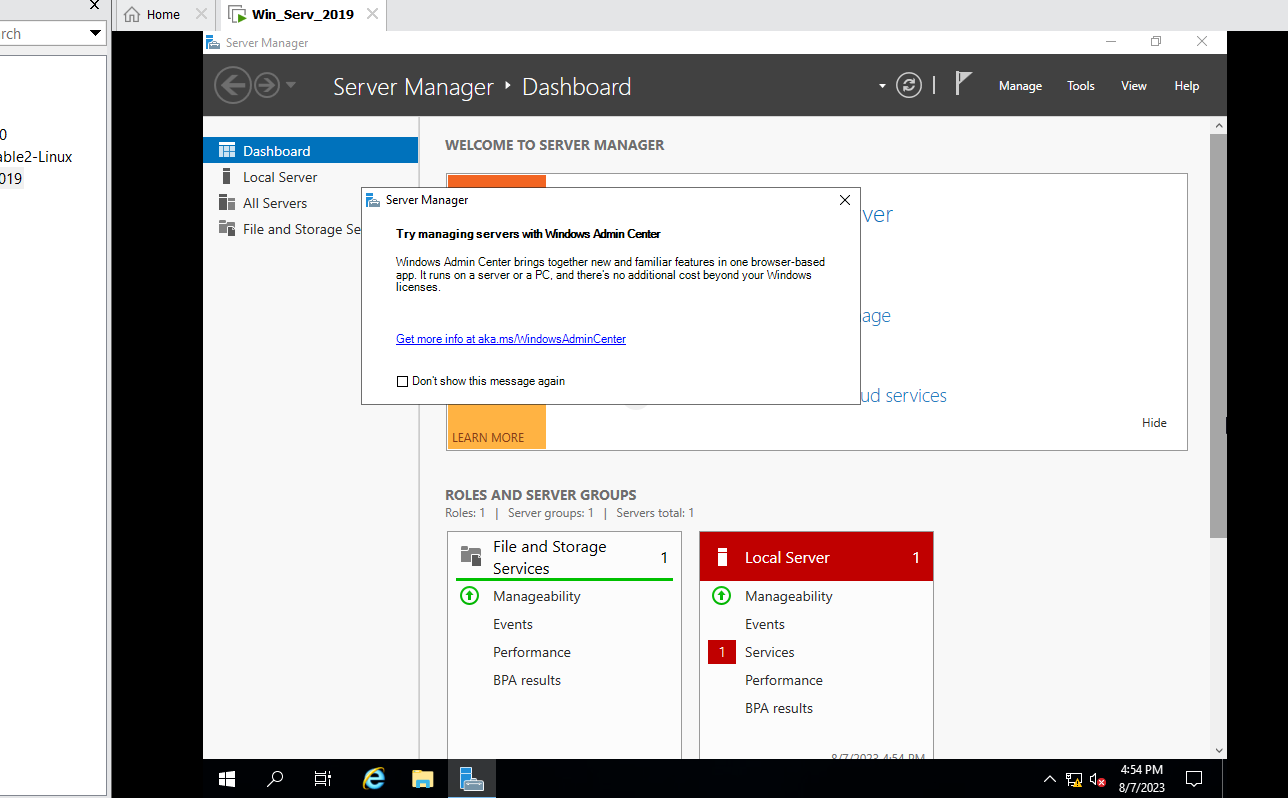Click the Local Server tile icon
The image size is (1288, 798).
pos(722,558)
